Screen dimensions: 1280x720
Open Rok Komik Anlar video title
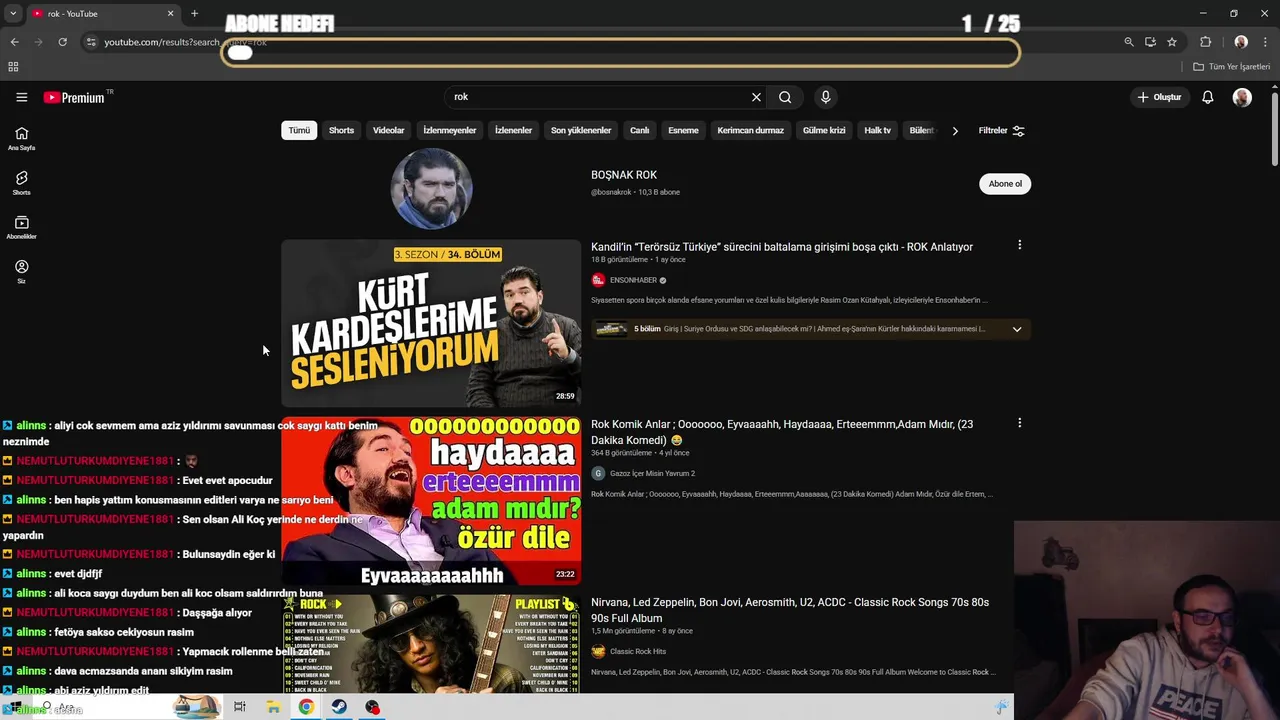782,432
